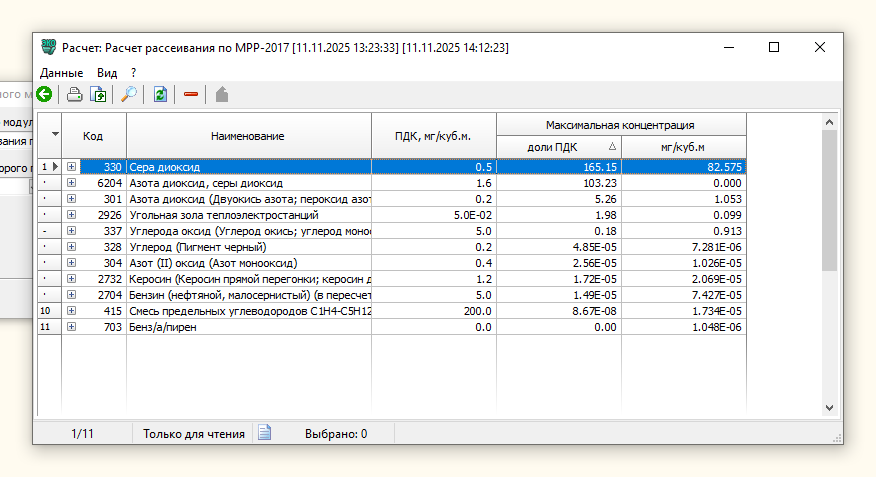Click the vertical scrollbar down arrow
The height and width of the screenshot is (477, 876).
click(x=829, y=407)
